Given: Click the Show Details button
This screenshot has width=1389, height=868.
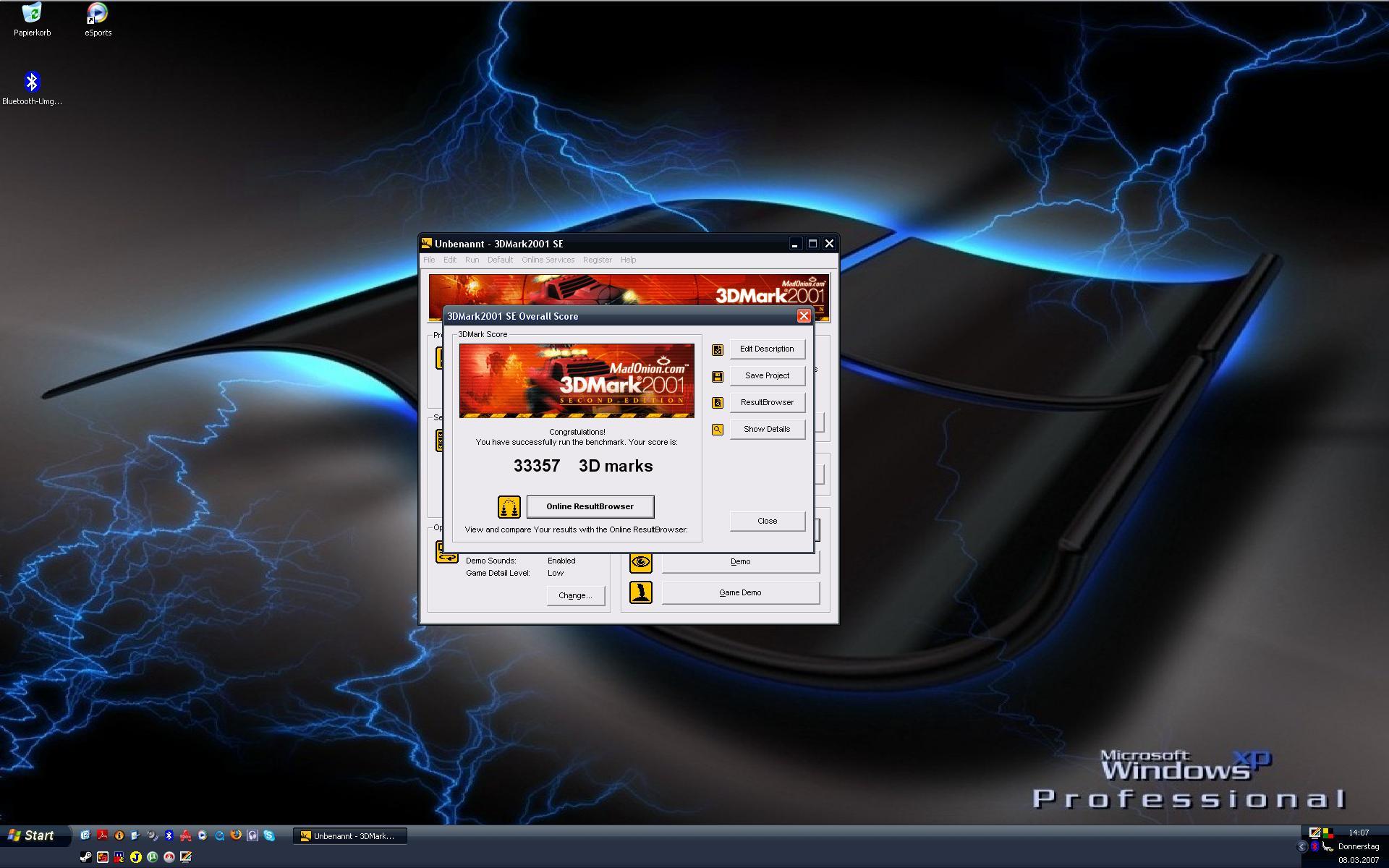Looking at the screenshot, I should pyautogui.click(x=767, y=430).
